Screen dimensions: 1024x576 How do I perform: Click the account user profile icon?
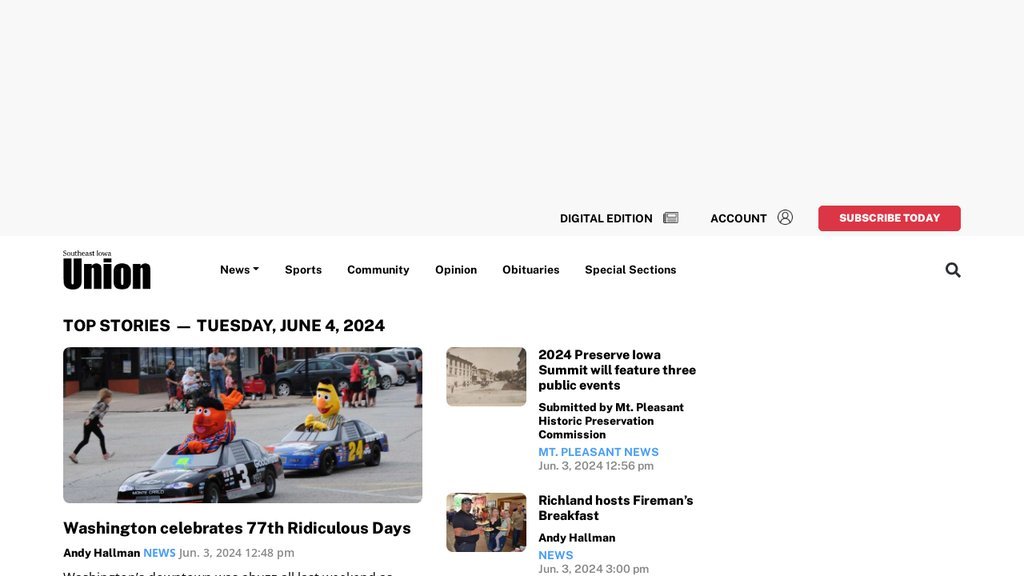coord(785,217)
